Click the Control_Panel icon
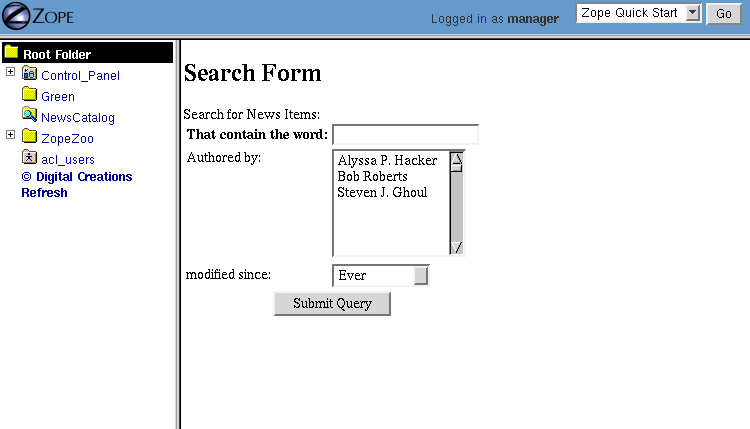The height and width of the screenshot is (429, 750). coord(29,74)
